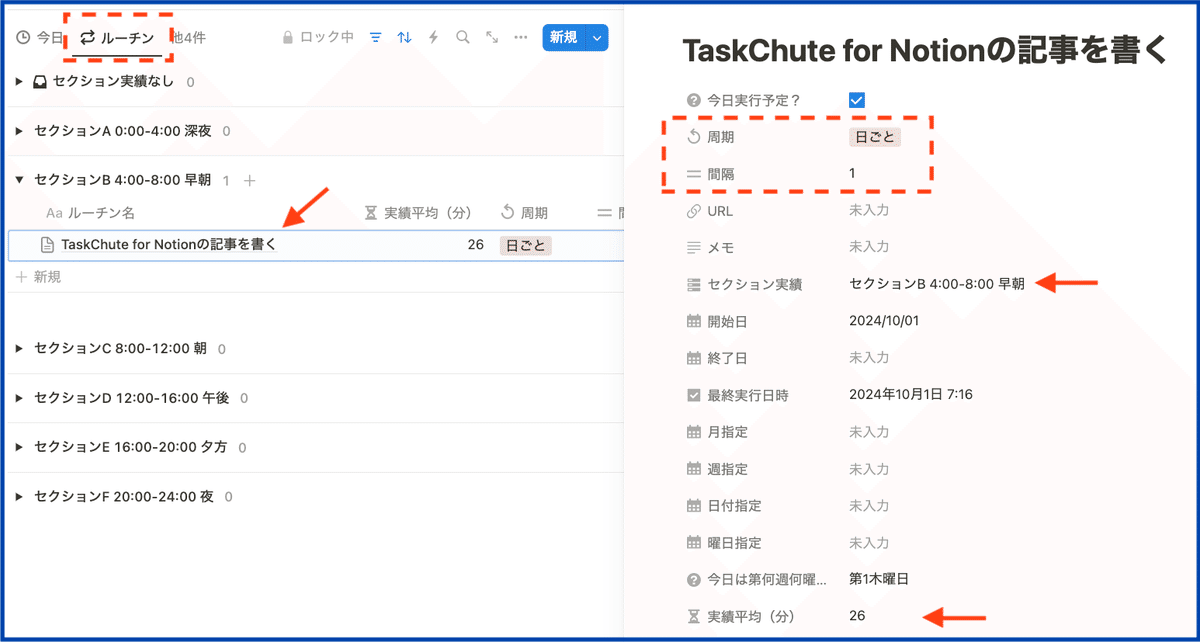The height and width of the screenshot is (642, 1200).
Task: Expand セクションA 0:00-4:00 深夜 group
Action: 19,131
